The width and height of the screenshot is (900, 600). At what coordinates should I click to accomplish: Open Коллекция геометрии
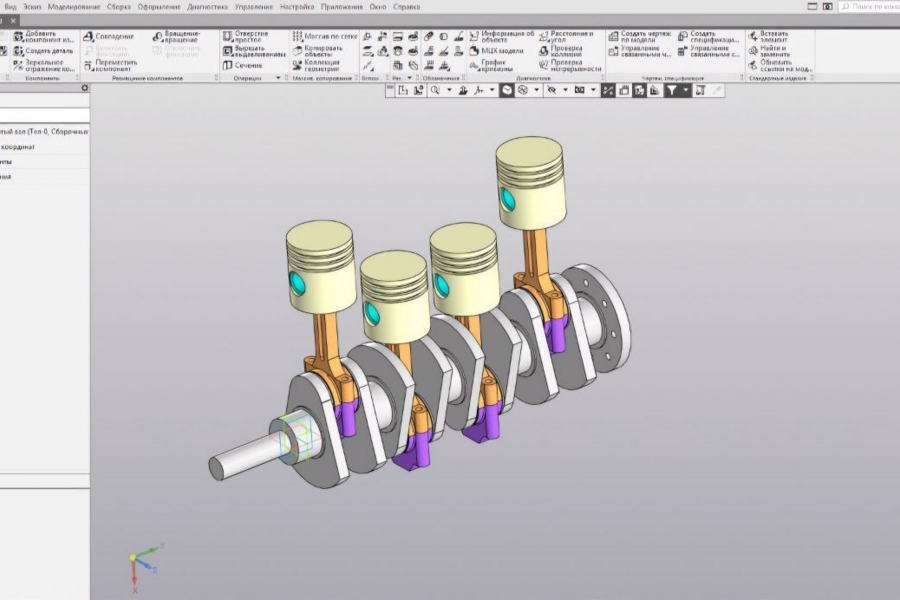pyautogui.click(x=316, y=65)
